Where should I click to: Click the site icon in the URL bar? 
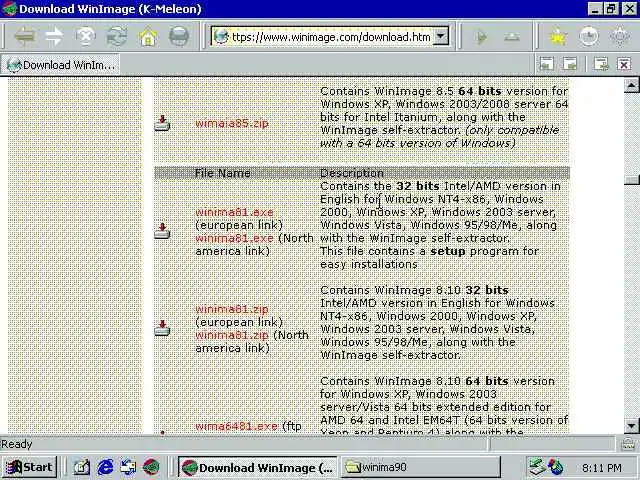click(x=221, y=37)
